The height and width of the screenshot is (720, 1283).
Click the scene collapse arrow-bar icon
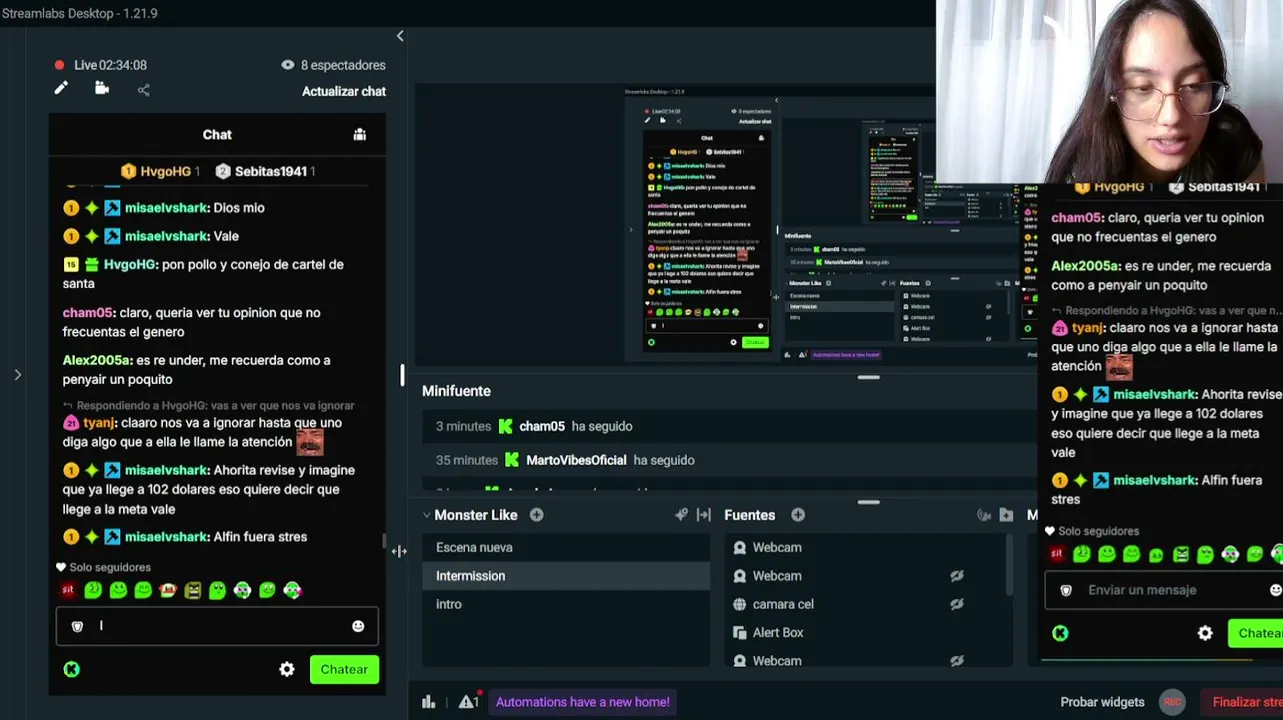click(704, 515)
